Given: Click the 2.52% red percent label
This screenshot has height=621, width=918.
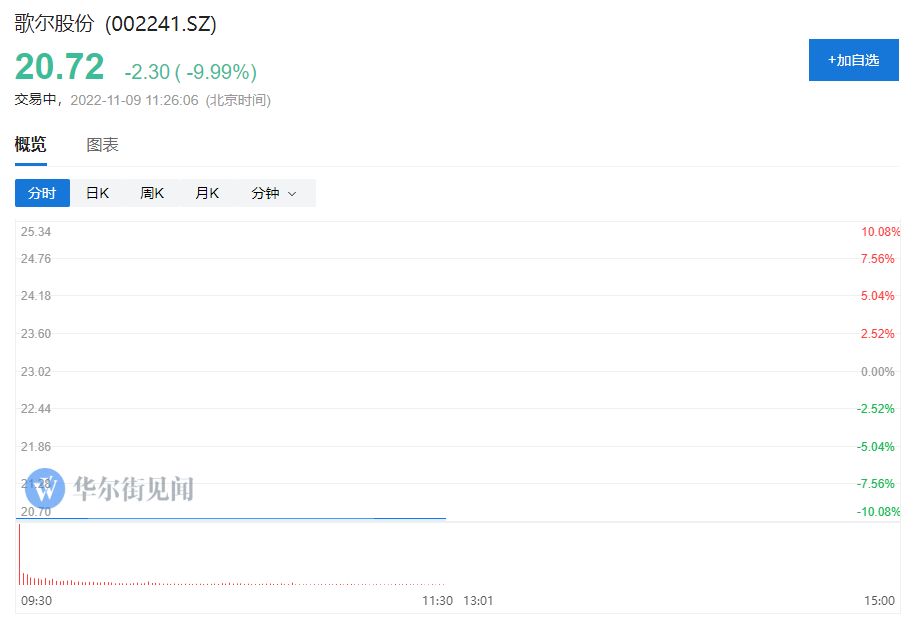Looking at the screenshot, I should click(x=877, y=334).
